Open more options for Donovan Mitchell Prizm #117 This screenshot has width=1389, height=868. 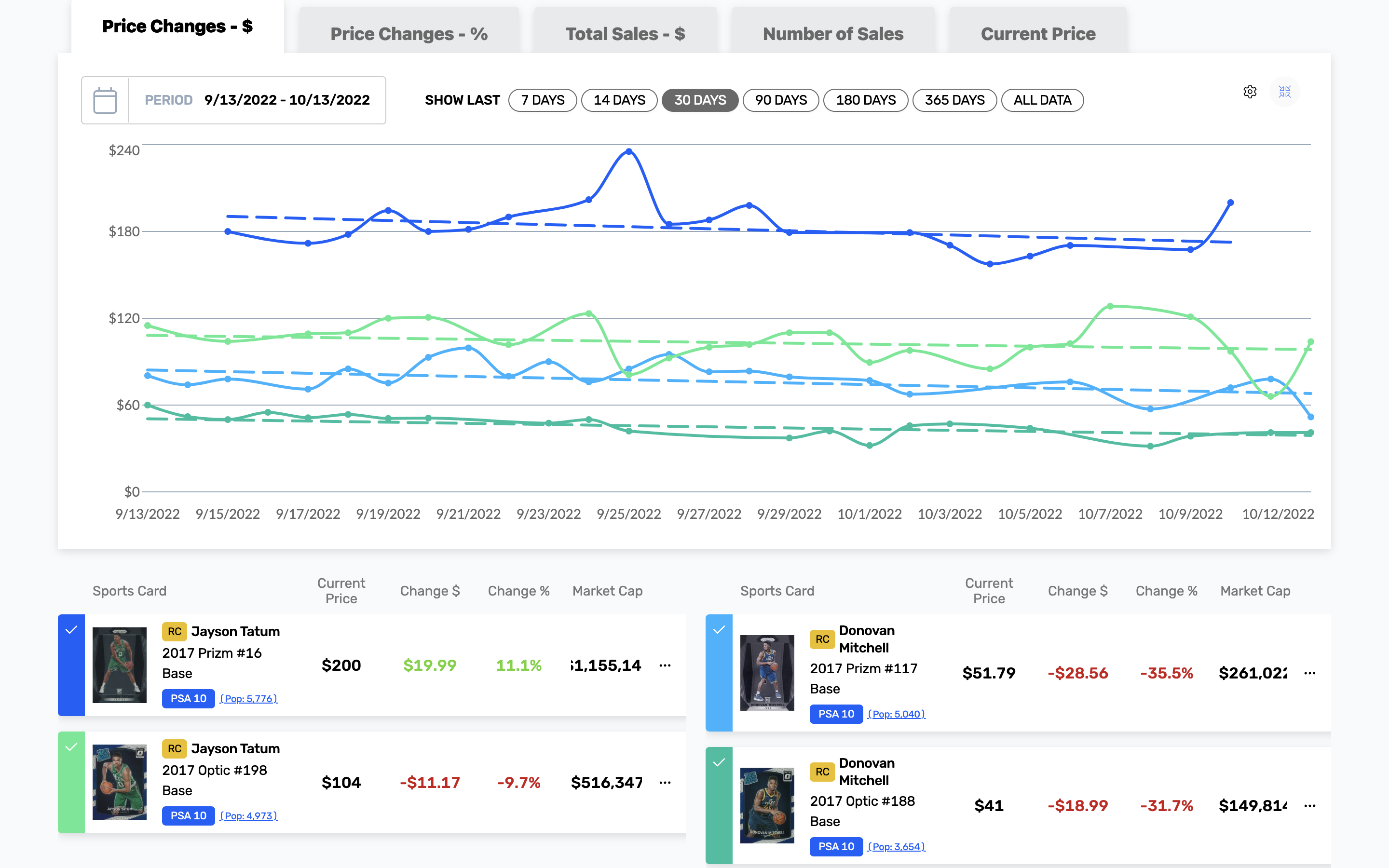pos(1309,673)
